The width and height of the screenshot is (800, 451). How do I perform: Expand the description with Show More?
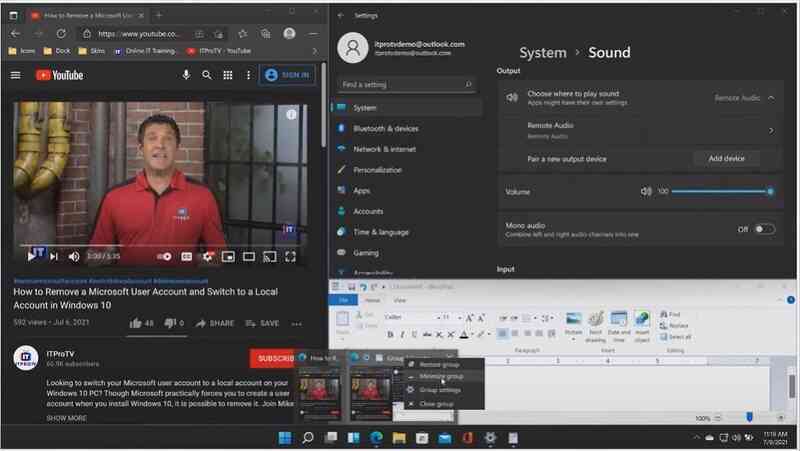66,418
